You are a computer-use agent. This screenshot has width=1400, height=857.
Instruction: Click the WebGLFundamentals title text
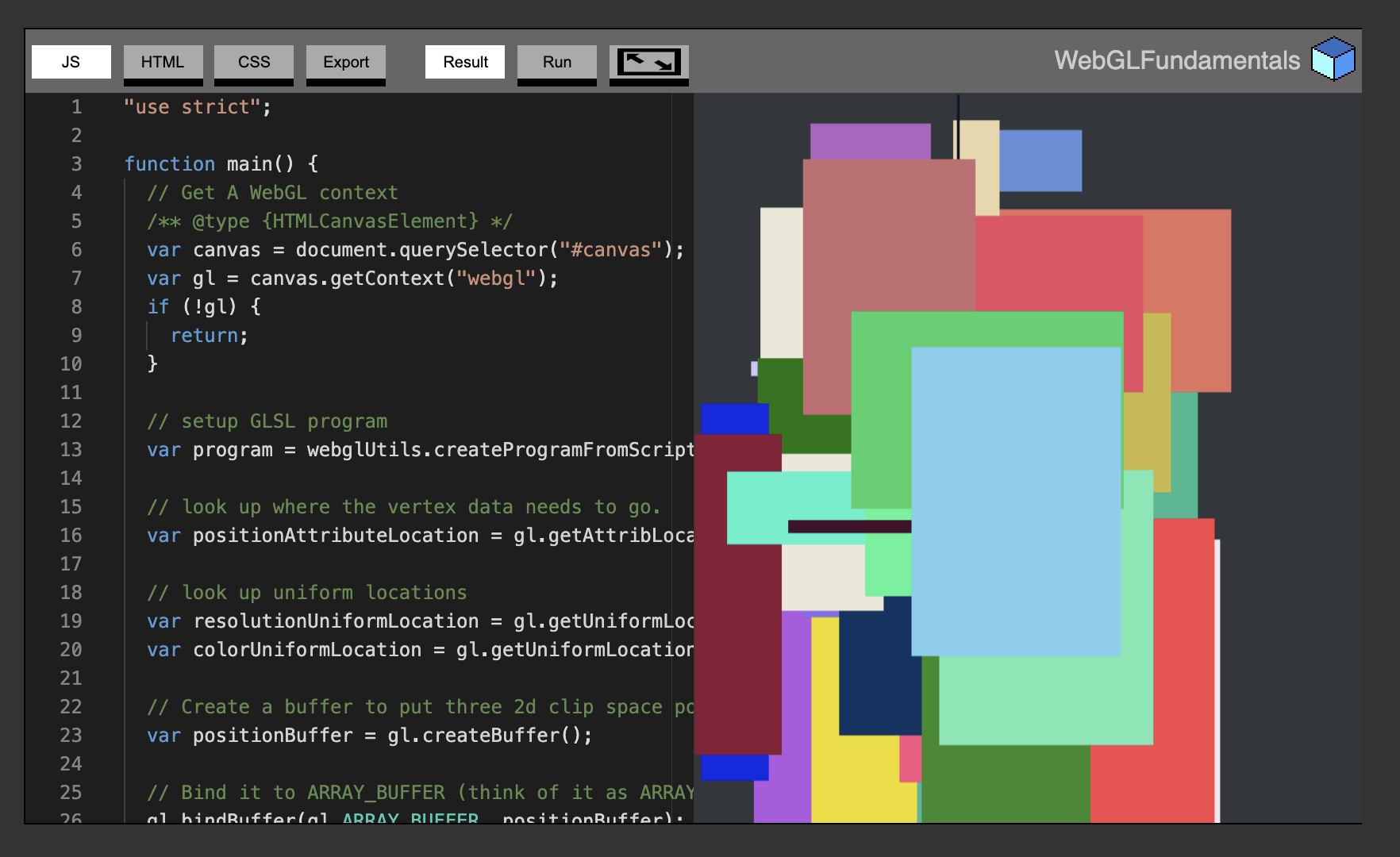pos(1177,59)
